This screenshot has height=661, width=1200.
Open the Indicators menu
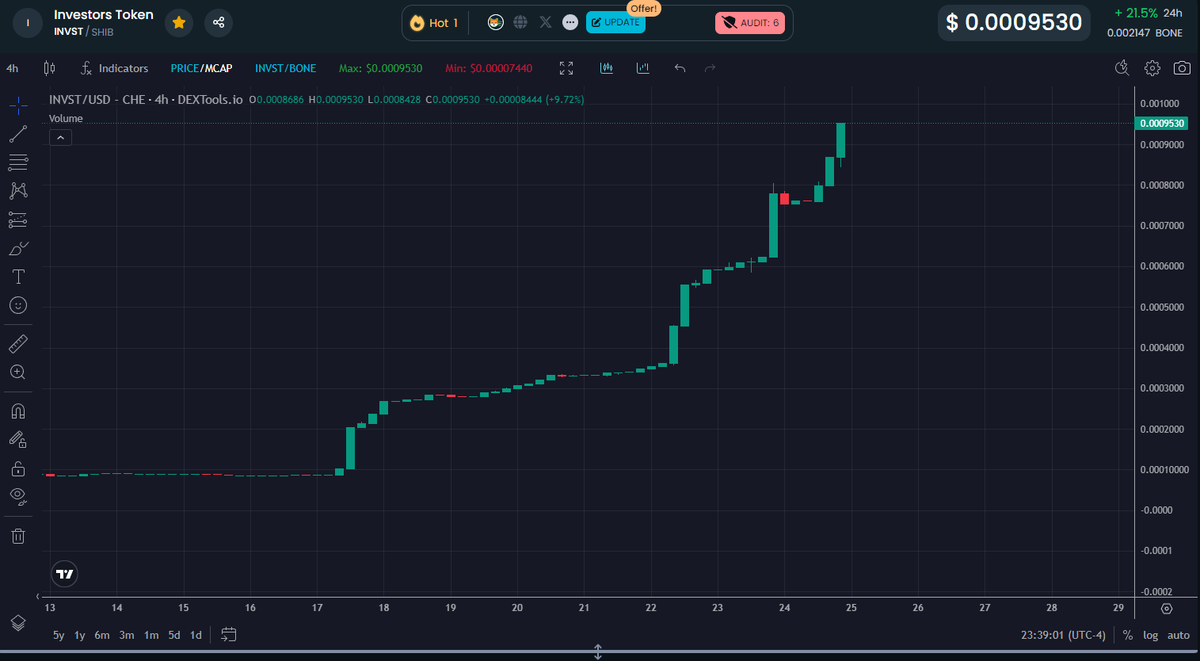(x=114, y=68)
